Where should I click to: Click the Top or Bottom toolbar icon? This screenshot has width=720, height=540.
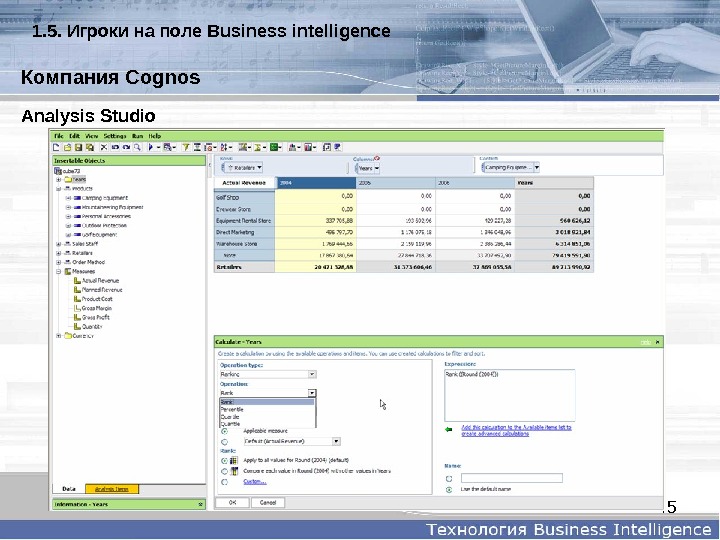point(208,147)
